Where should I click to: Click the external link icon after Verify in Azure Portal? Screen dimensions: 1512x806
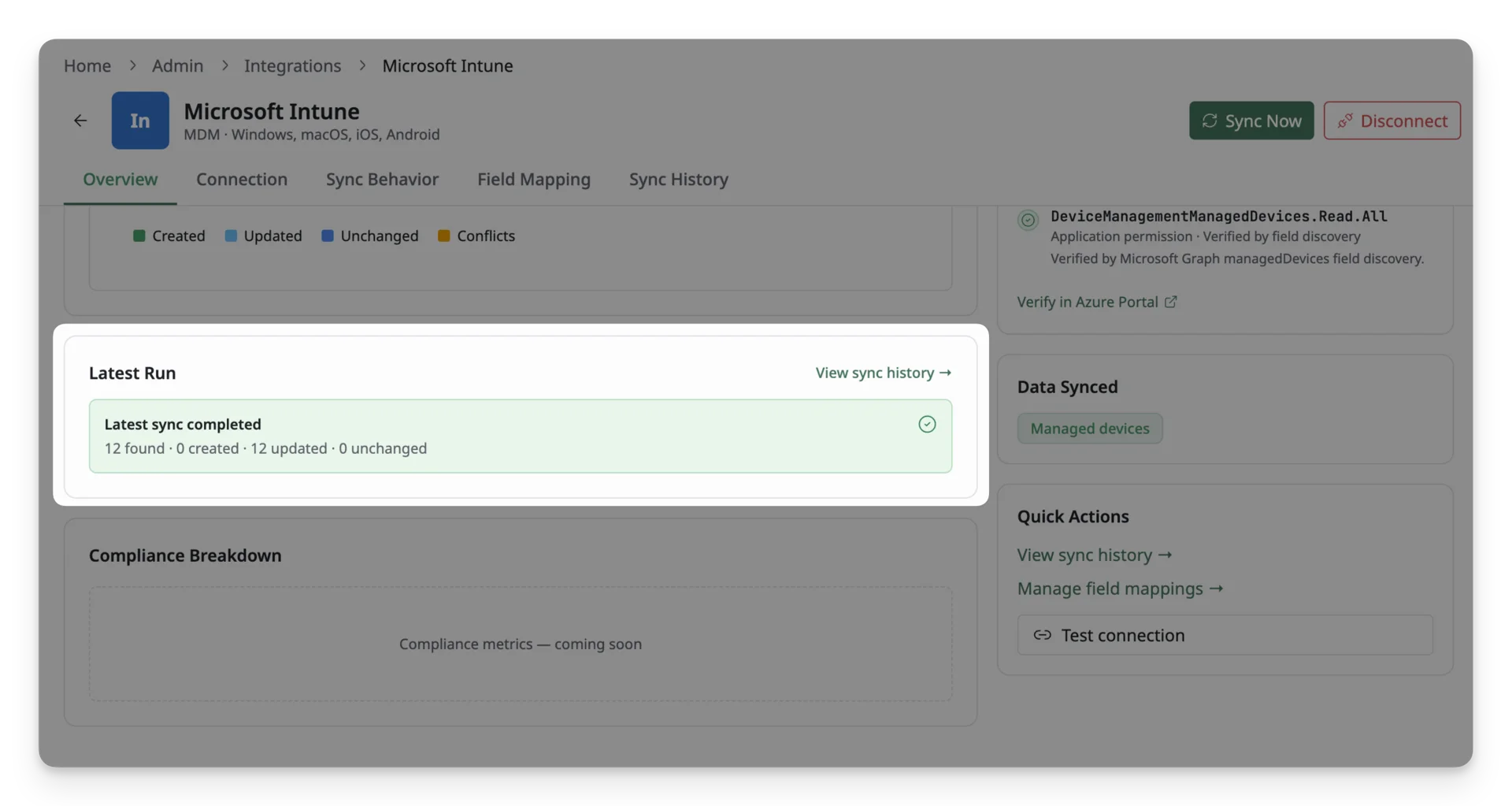click(1171, 302)
